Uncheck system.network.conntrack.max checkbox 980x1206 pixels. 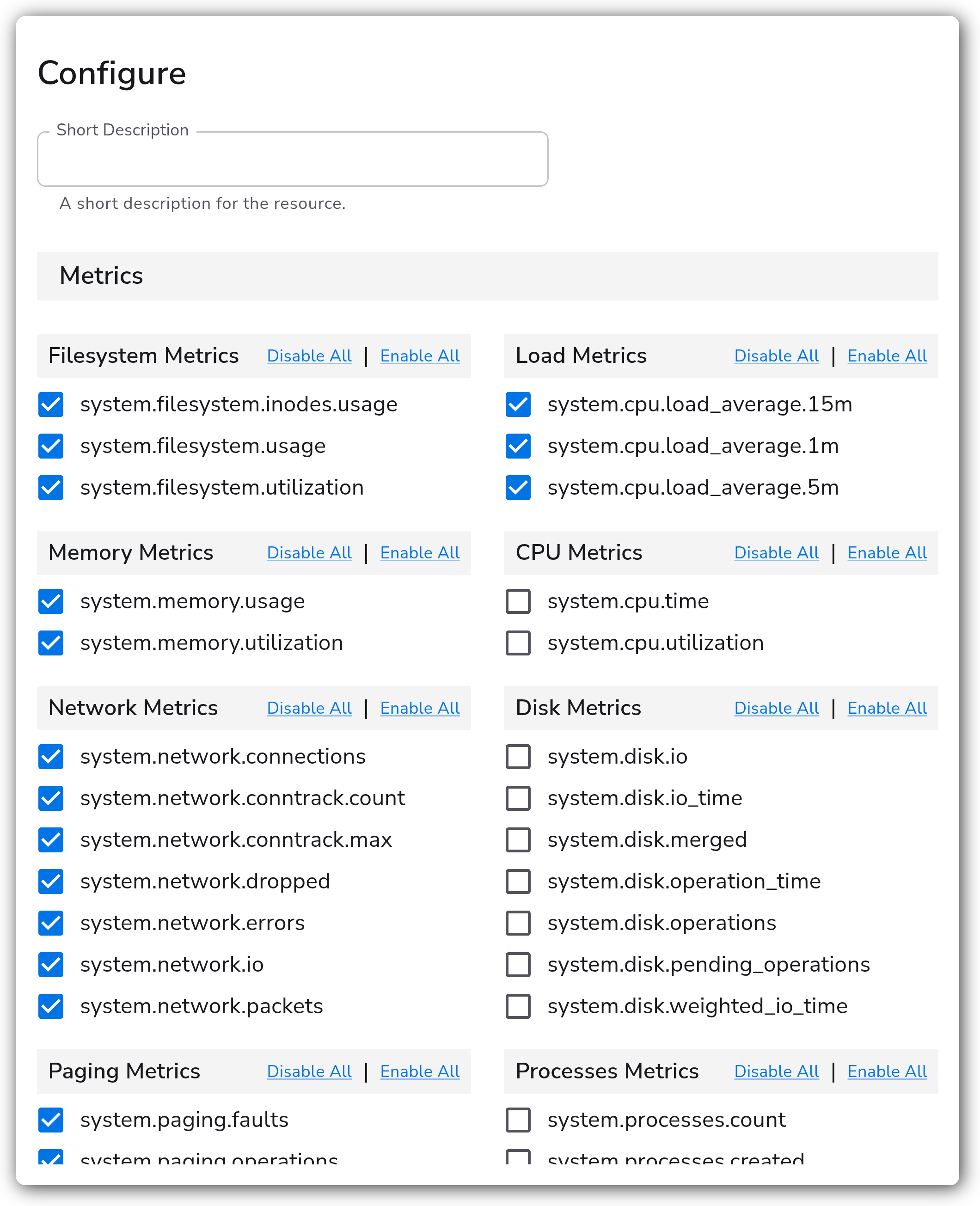point(51,840)
